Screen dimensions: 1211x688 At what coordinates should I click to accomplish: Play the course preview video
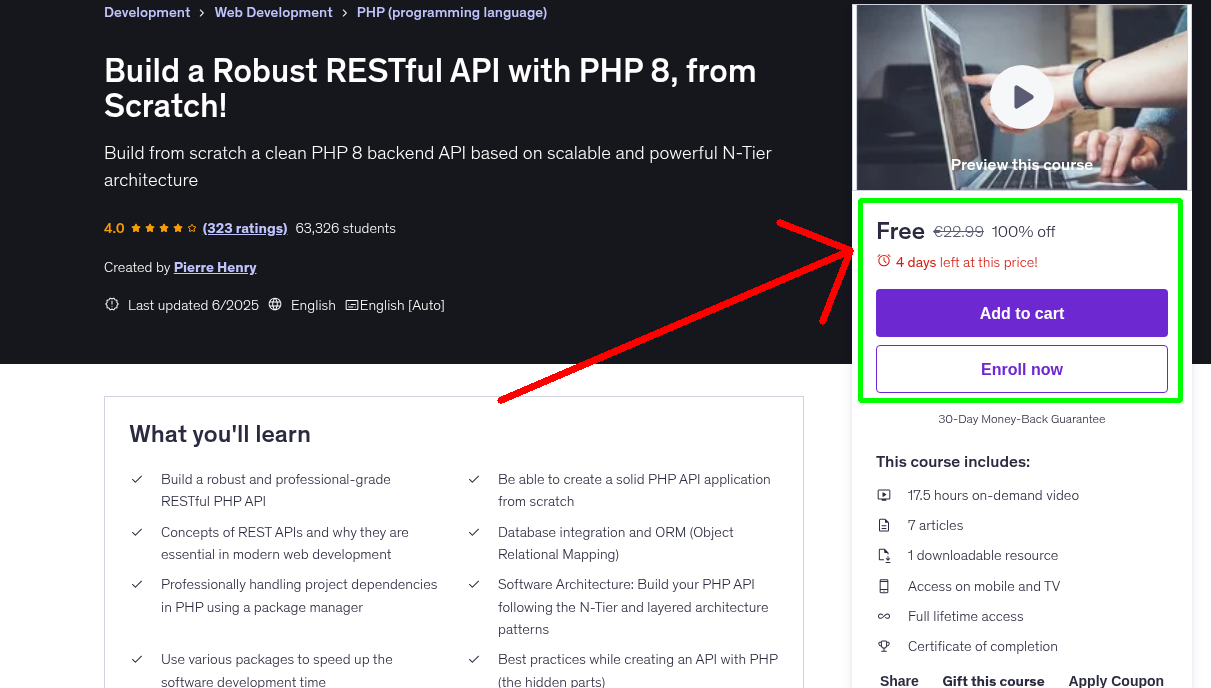click(1021, 96)
